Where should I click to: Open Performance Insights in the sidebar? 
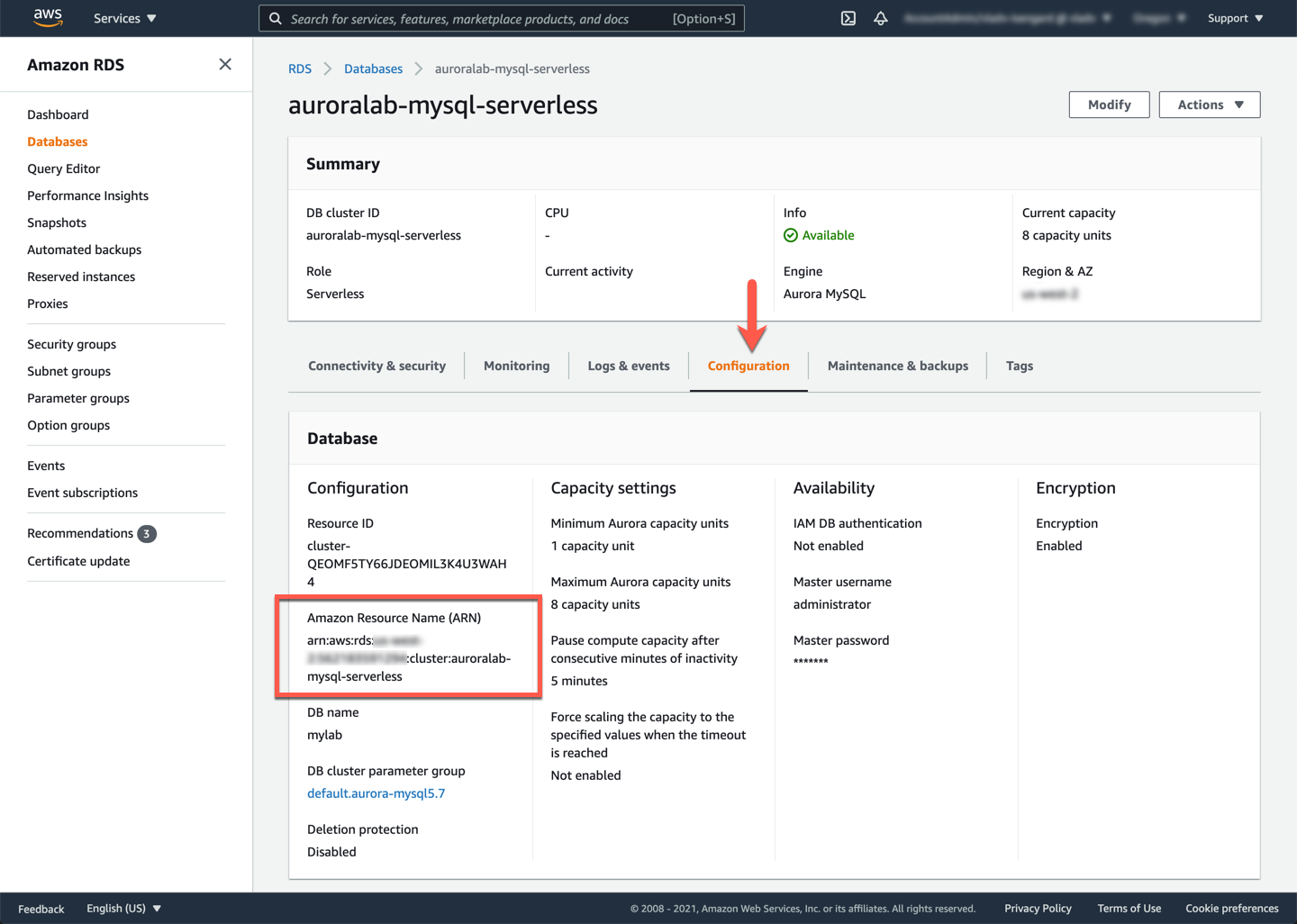click(x=87, y=195)
